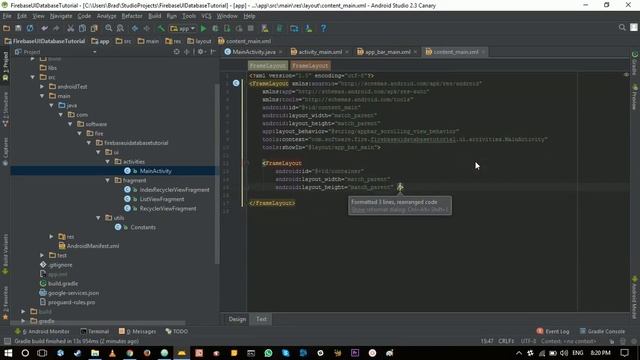Viewport: 640px width, 360px height.
Task: Switch to the activity_main.xml tab
Action: (320, 52)
